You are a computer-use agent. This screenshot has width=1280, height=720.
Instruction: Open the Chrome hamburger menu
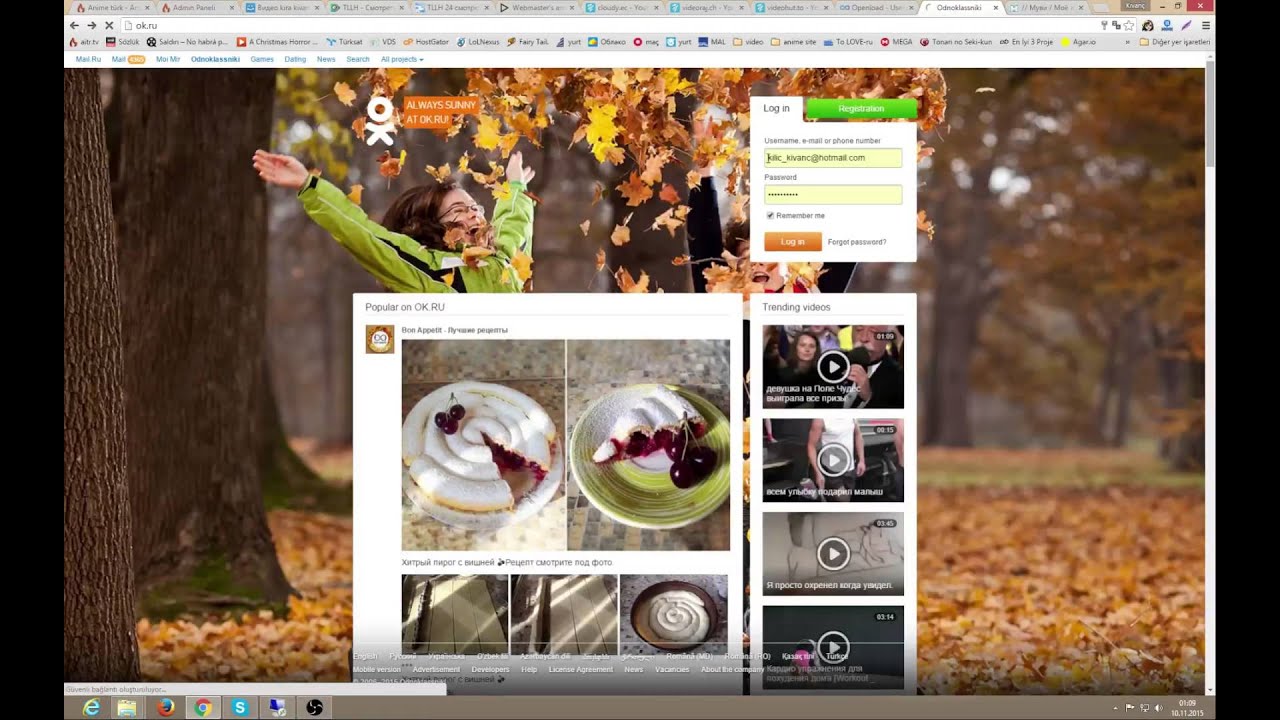point(1206,25)
